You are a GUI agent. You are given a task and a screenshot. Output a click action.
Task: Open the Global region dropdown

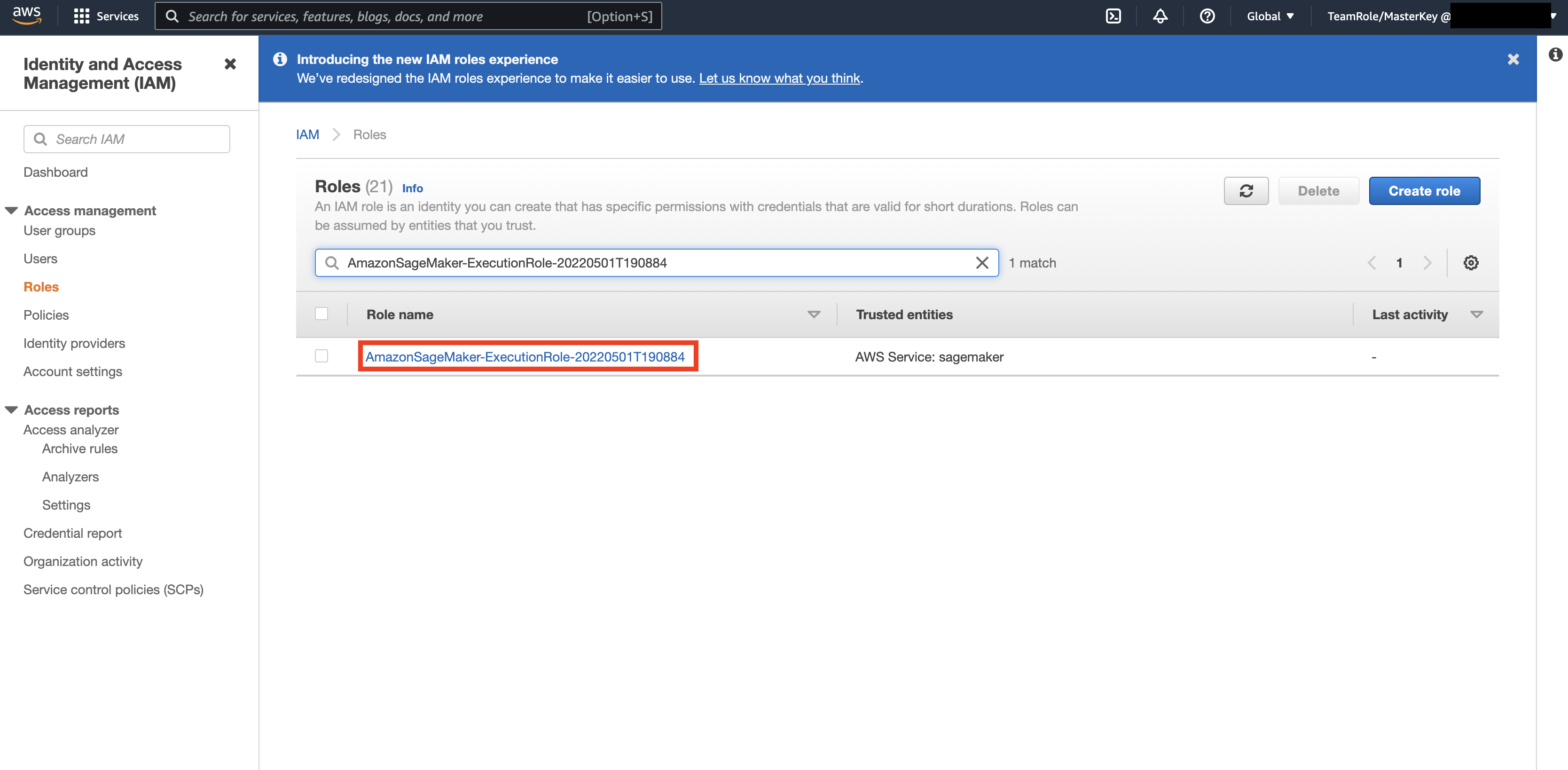click(x=1270, y=16)
